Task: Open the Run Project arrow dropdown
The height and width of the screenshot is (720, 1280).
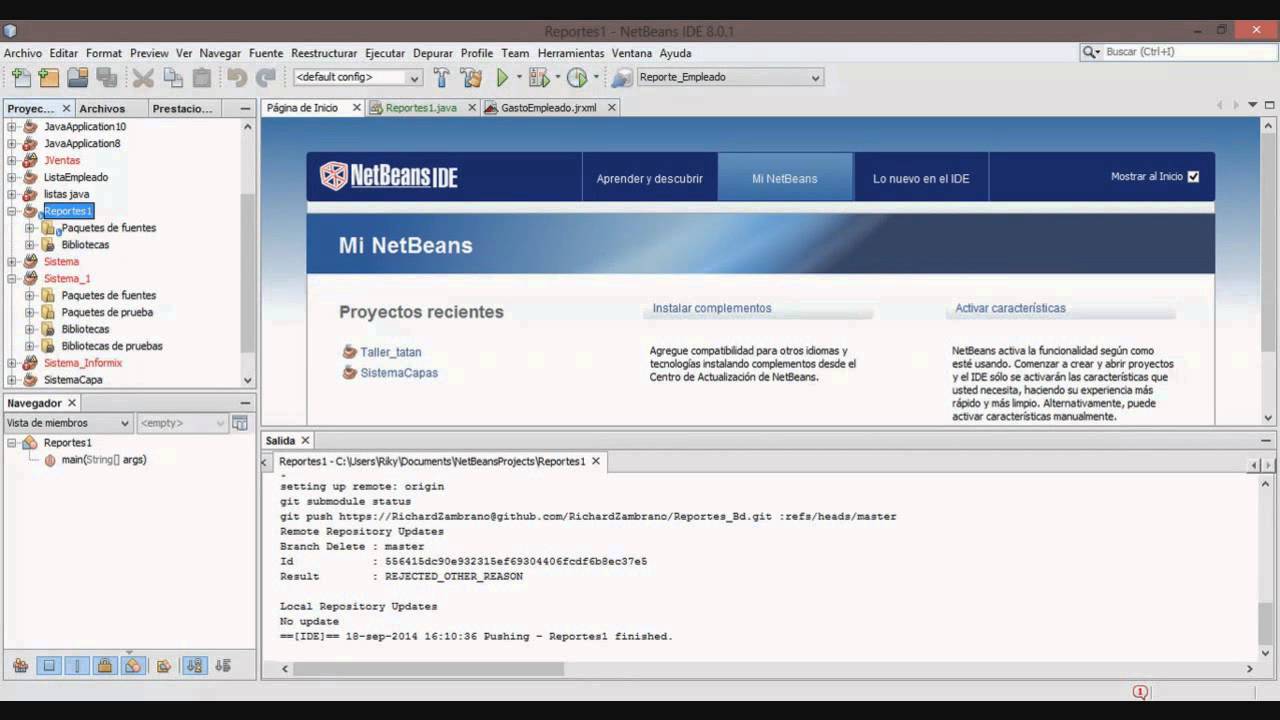Action: 519,77
